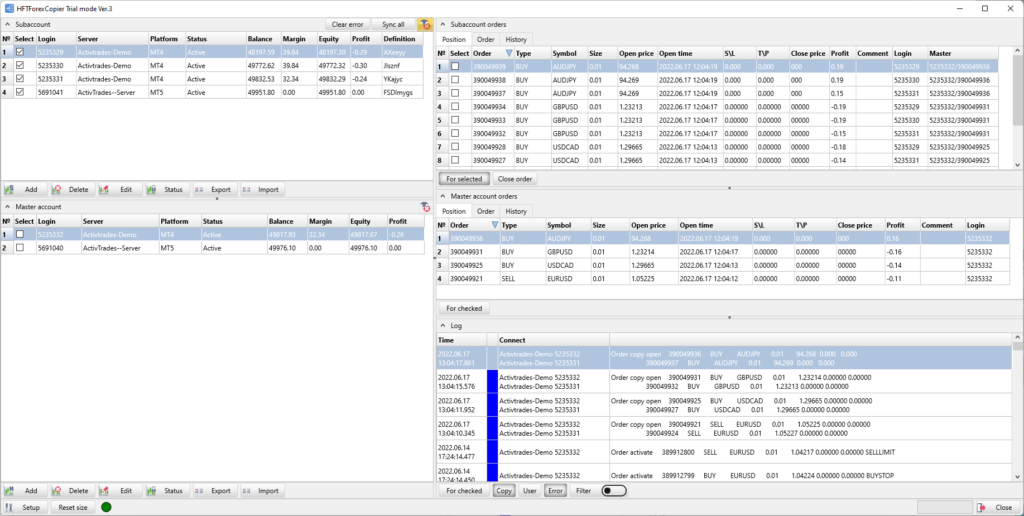
Task: Click Status in the Master account toolbar
Action: [x=166, y=491]
